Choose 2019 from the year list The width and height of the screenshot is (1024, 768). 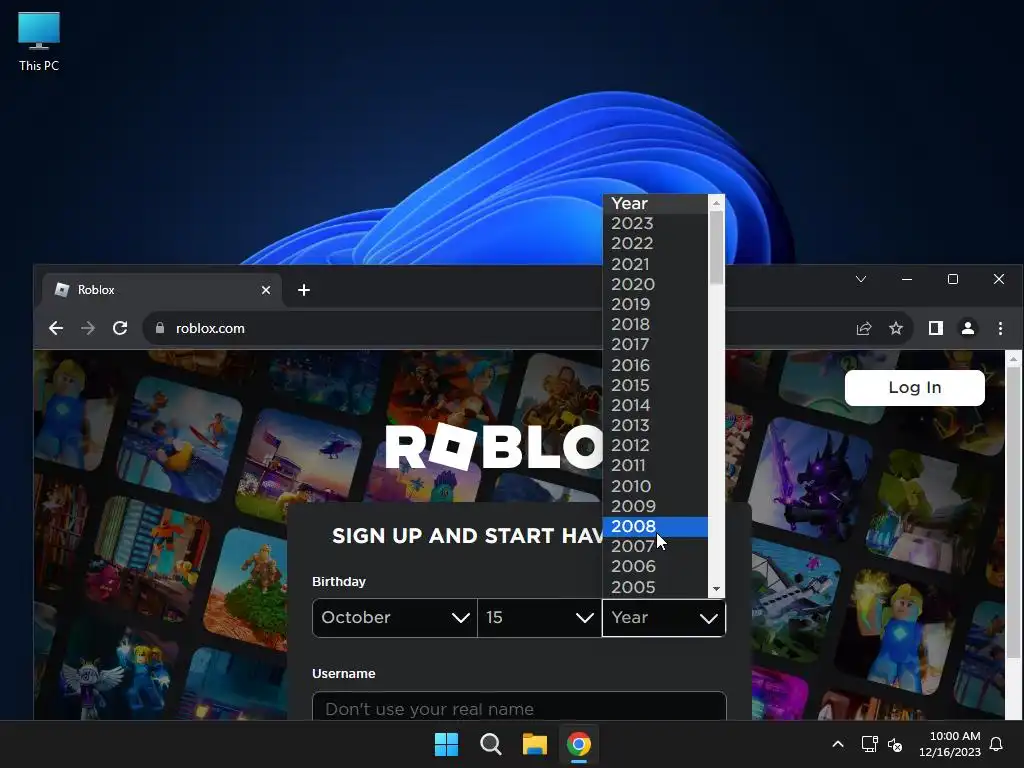click(x=655, y=304)
